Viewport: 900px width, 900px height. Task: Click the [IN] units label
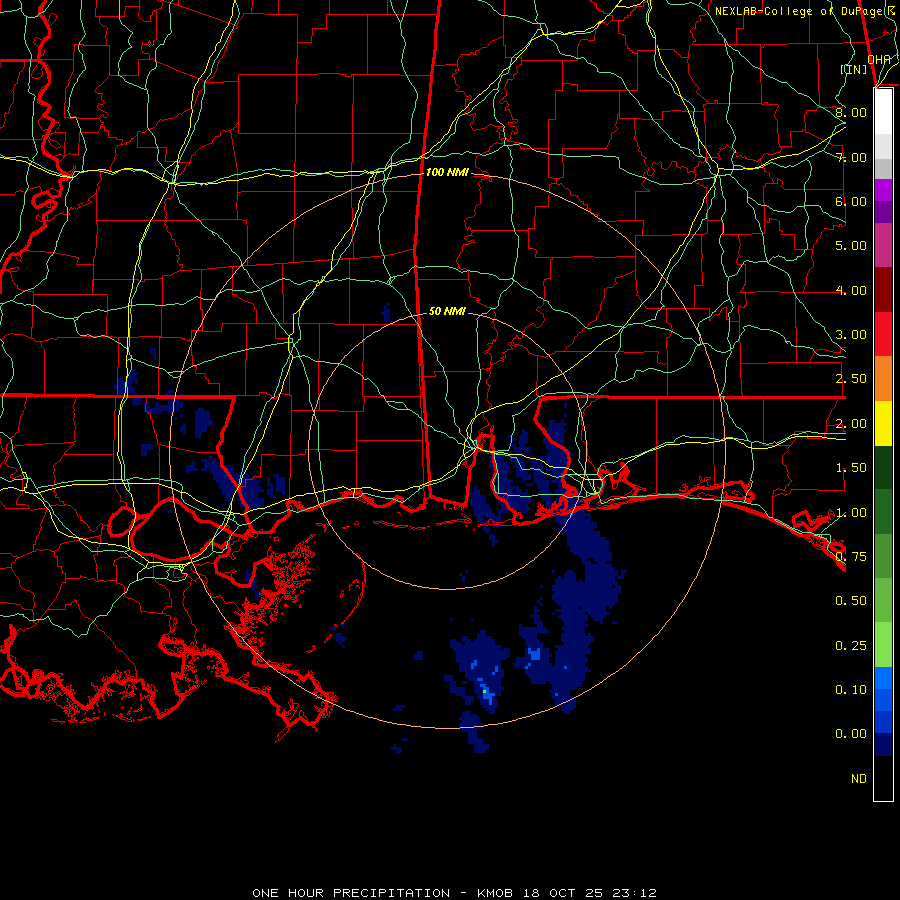point(854,69)
